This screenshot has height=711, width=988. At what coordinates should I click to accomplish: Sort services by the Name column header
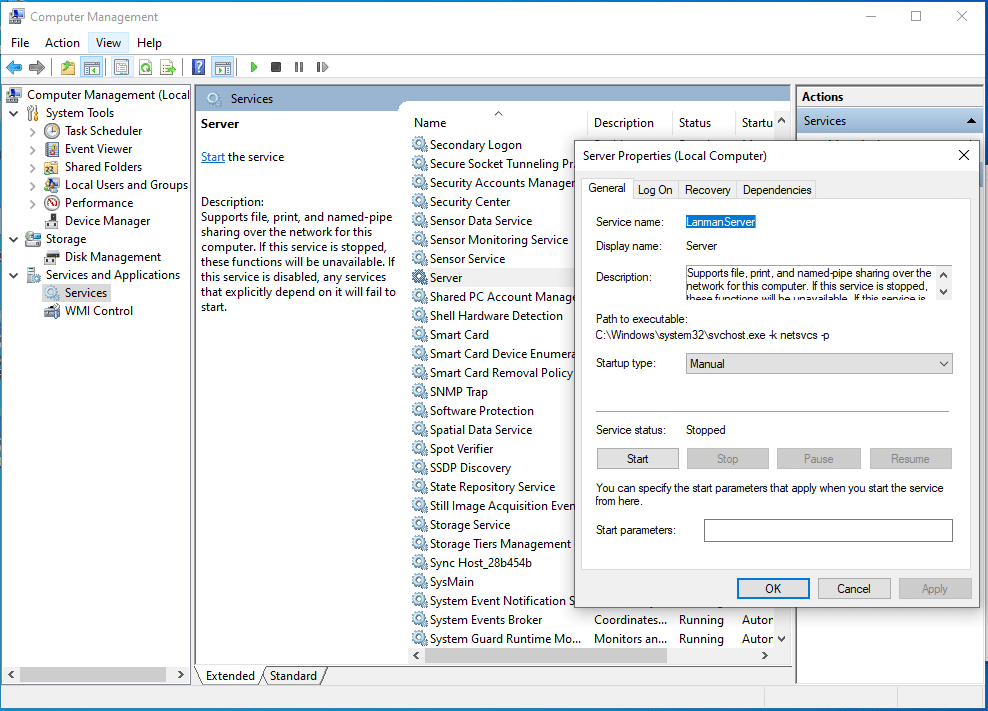pos(497,123)
